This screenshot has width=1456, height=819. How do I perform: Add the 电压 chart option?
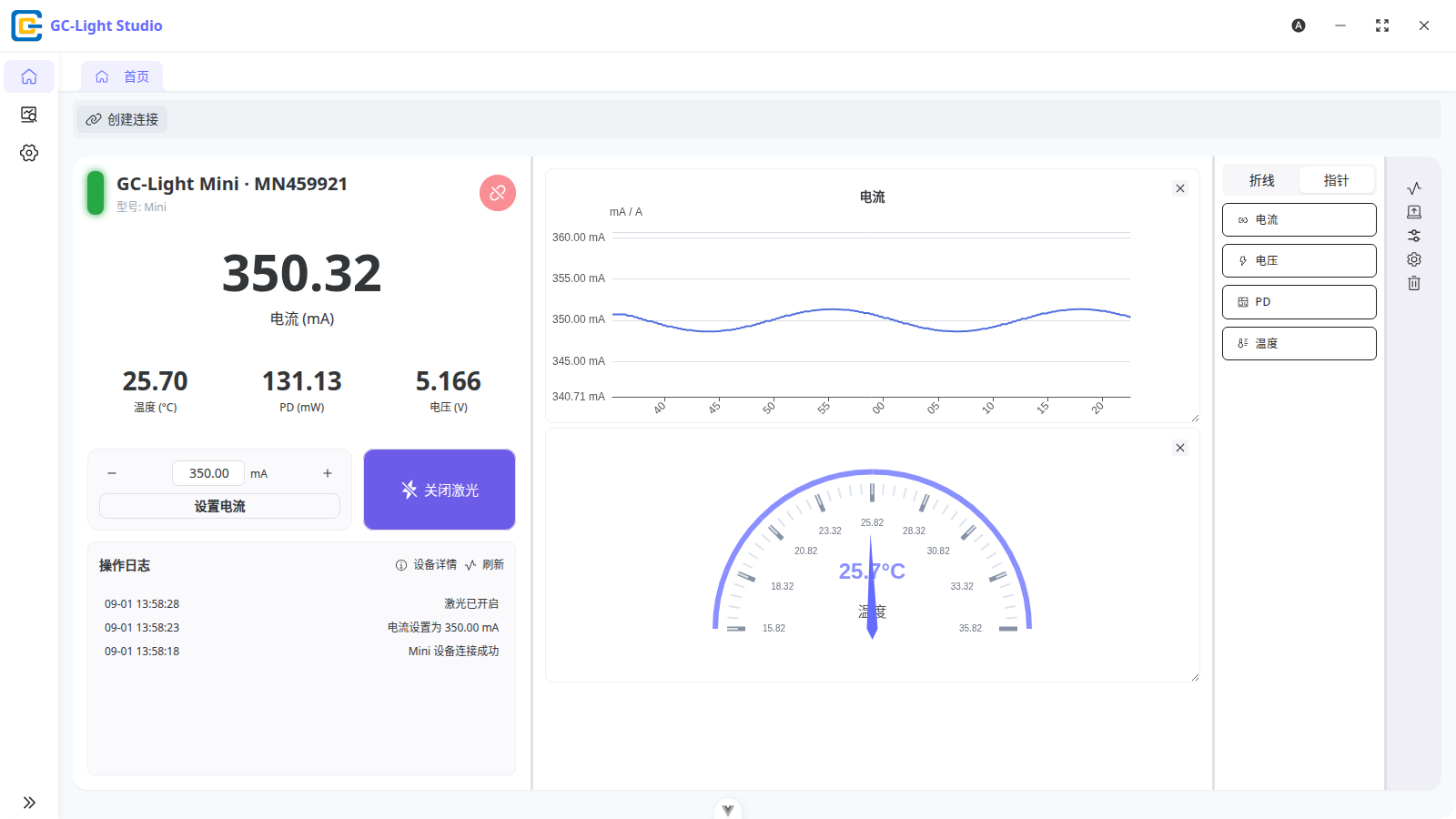(1299, 260)
